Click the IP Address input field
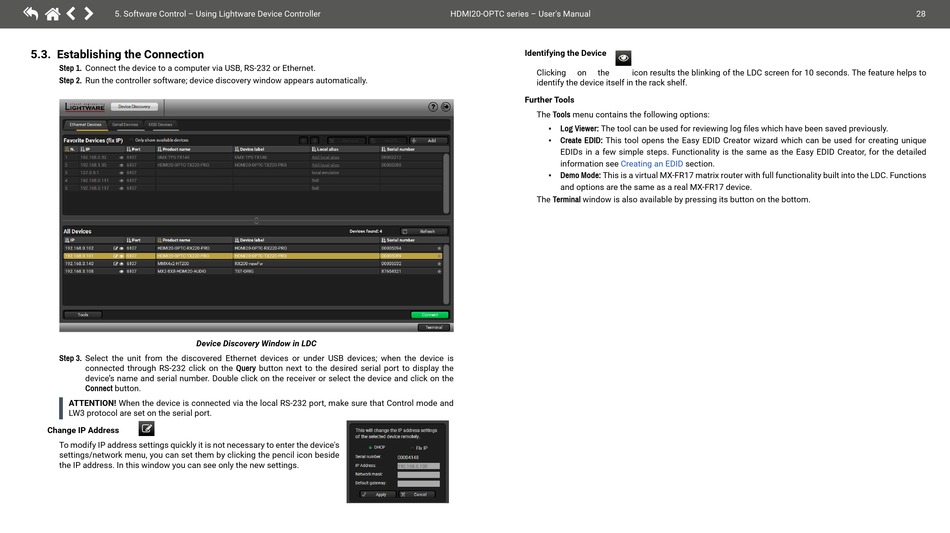 419,466
